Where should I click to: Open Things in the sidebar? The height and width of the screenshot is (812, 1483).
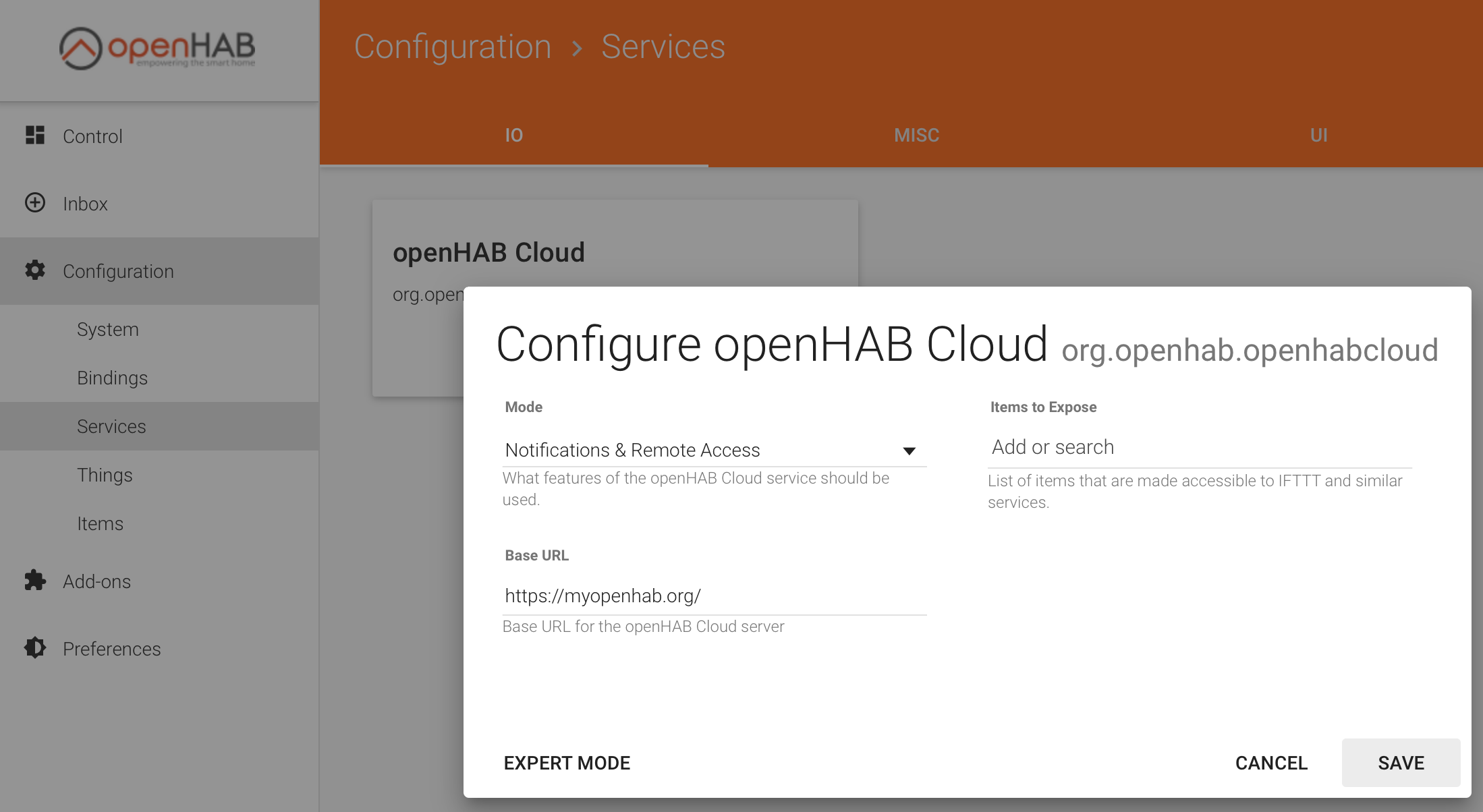[105, 475]
